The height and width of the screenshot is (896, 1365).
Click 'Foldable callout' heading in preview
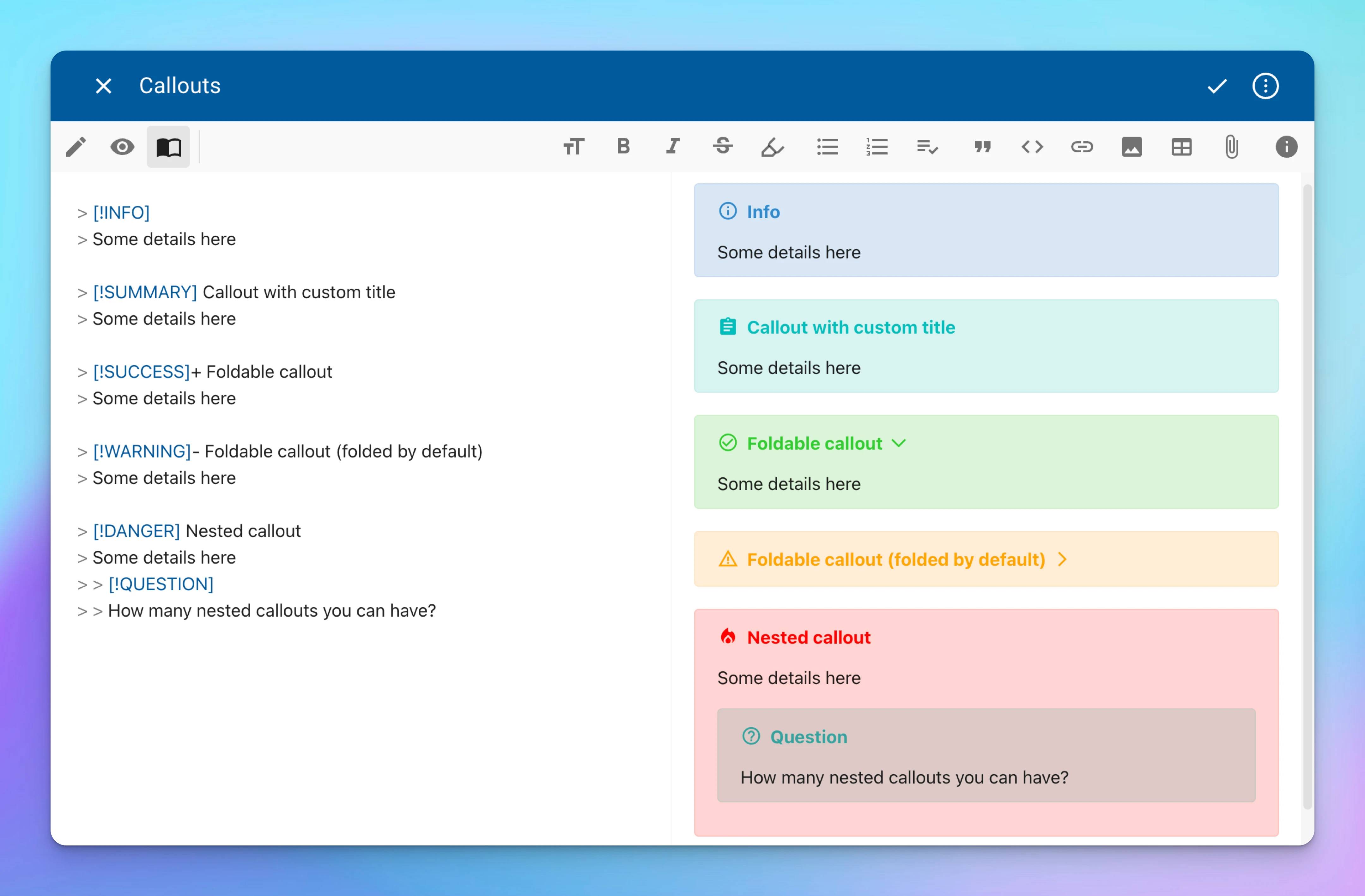coord(814,444)
